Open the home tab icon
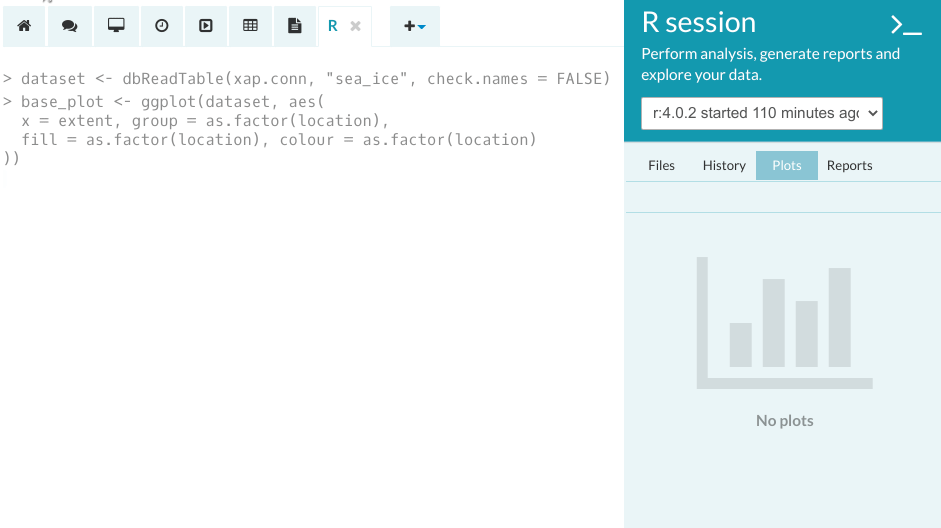The image size is (941, 528). click(24, 26)
